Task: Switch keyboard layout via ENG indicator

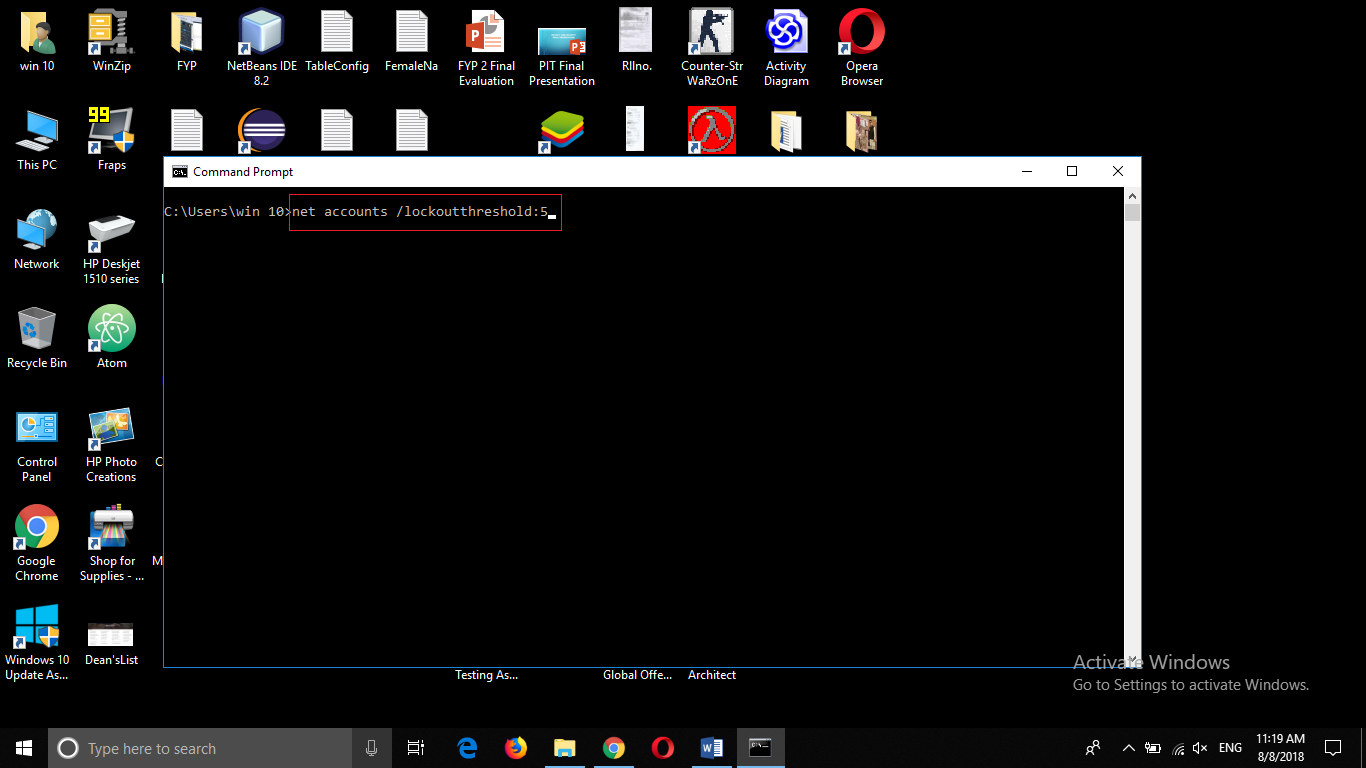Action: pyautogui.click(x=1229, y=747)
